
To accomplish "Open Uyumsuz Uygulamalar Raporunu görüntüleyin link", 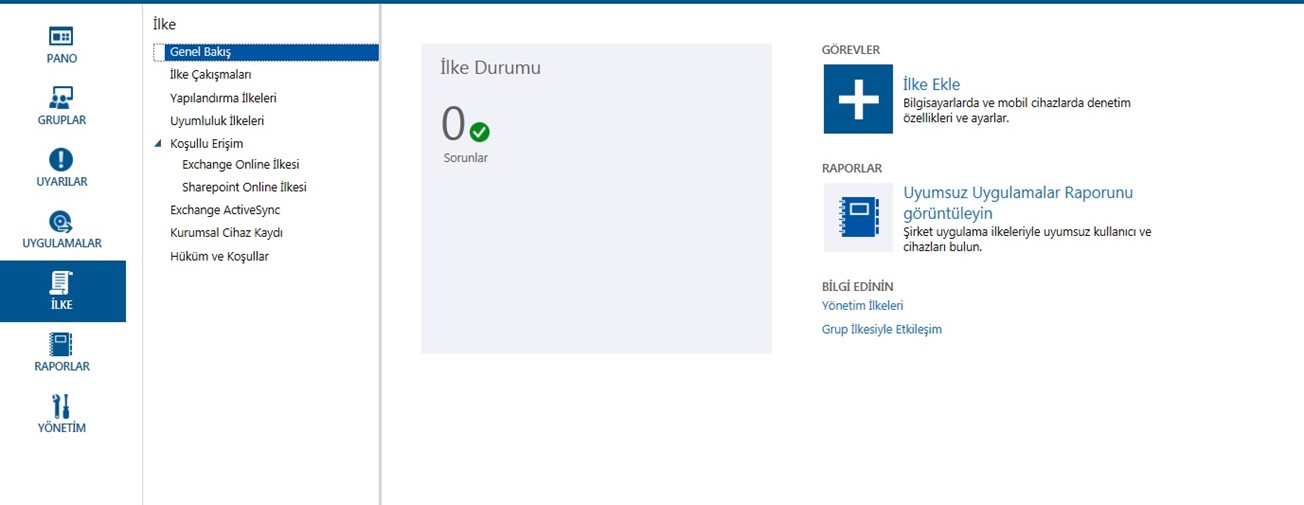I will pyautogui.click(x=1018, y=203).
